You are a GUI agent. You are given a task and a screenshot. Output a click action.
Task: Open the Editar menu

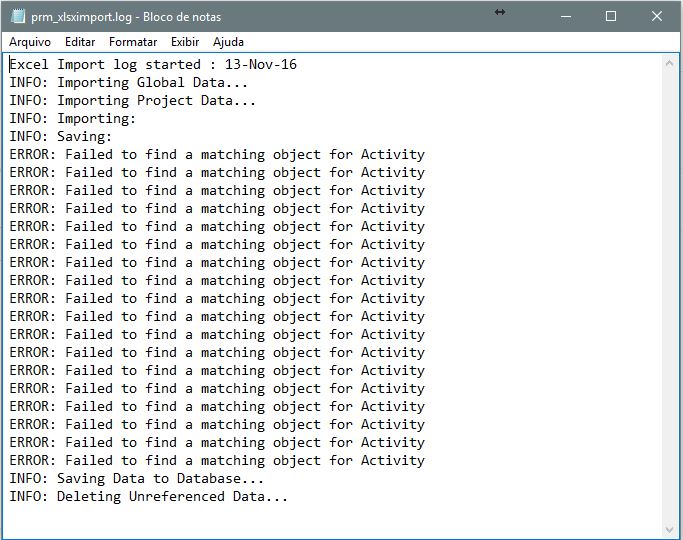80,42
